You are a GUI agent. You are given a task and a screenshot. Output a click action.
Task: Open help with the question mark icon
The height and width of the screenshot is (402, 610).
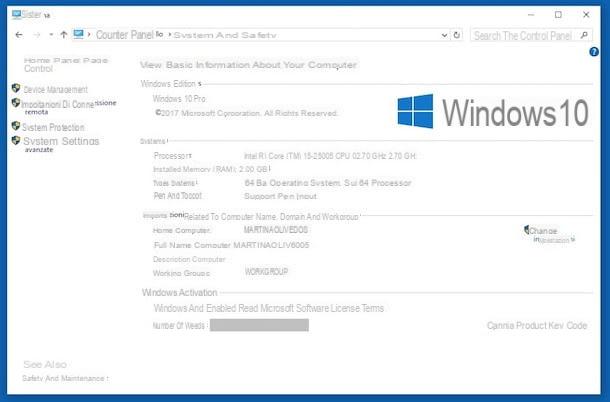pyautogui.click(x=594, y=52)
